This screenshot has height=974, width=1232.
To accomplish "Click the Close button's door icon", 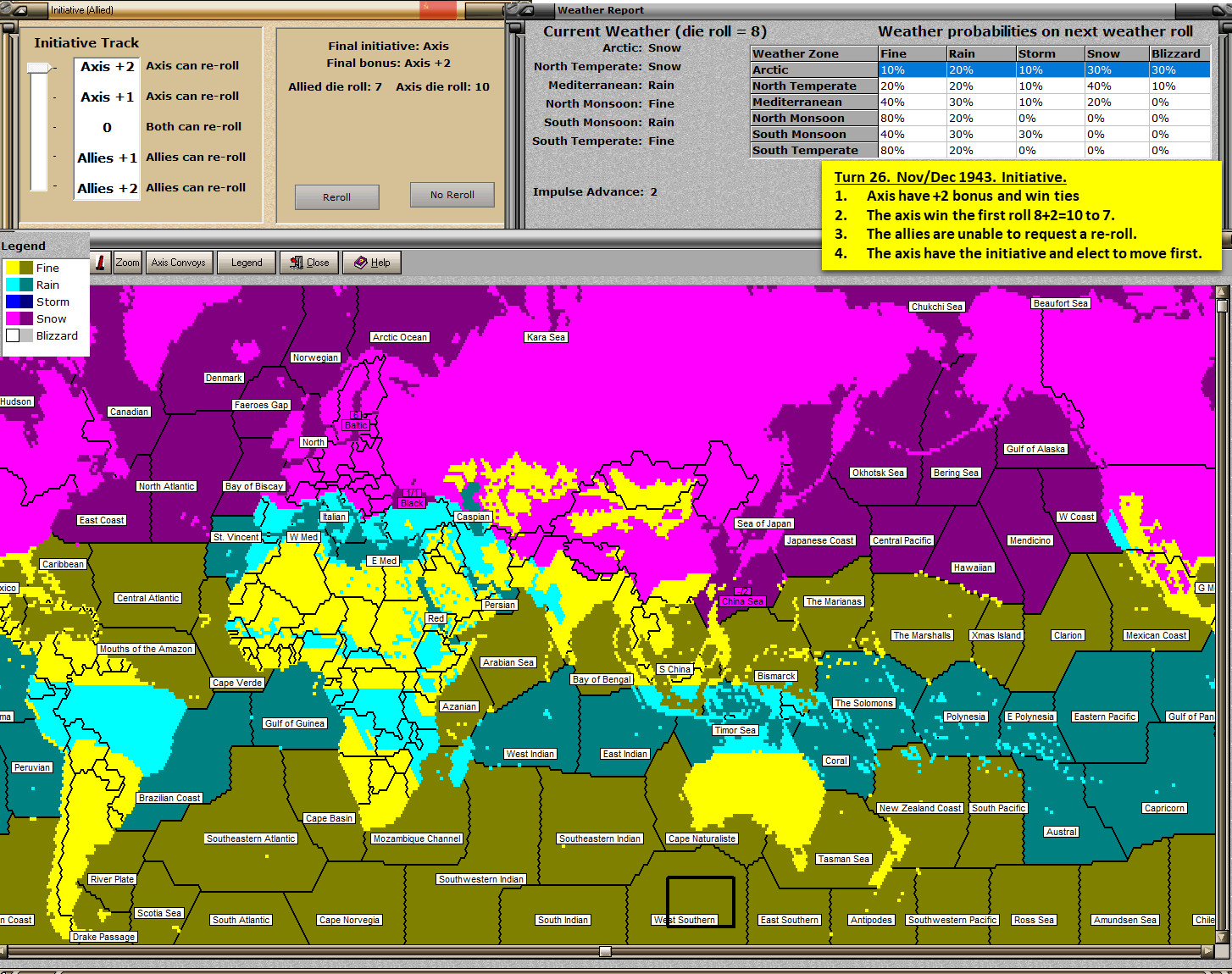I will 296,263.
